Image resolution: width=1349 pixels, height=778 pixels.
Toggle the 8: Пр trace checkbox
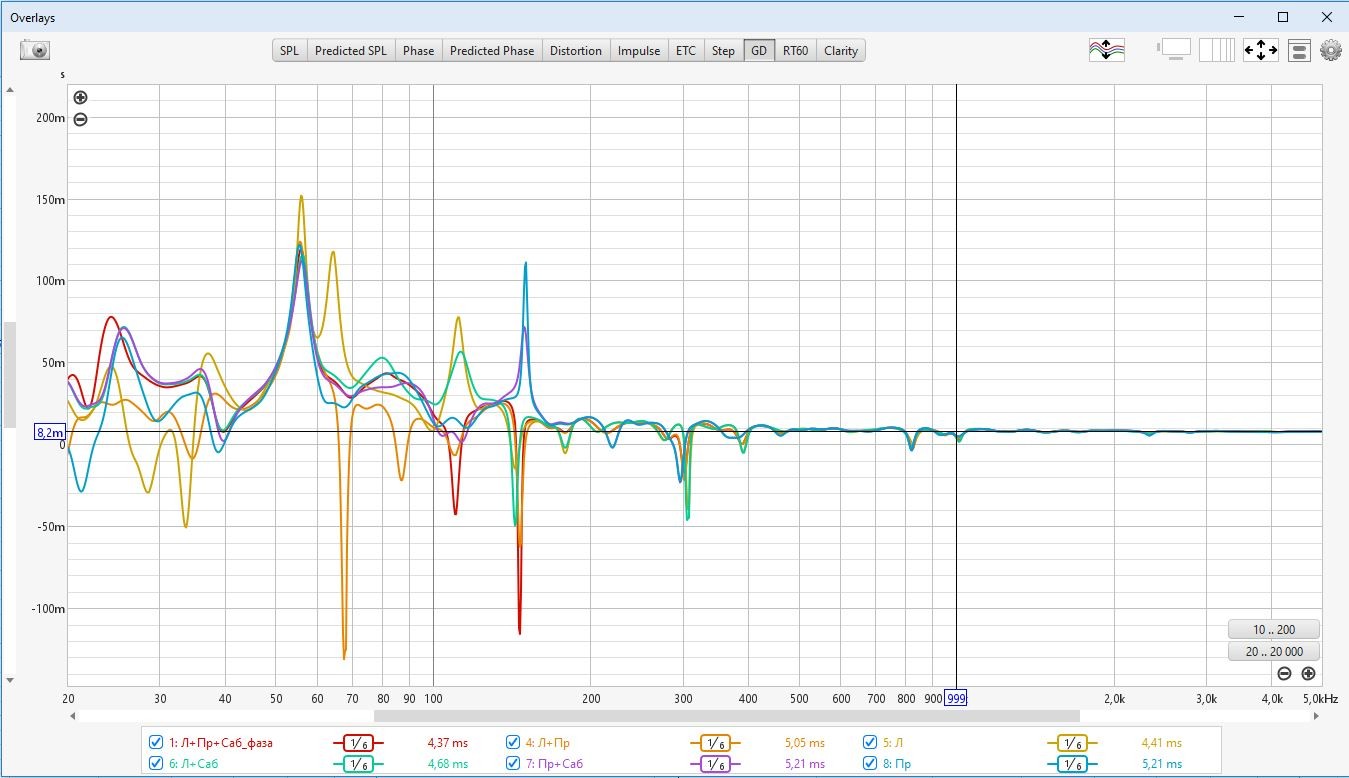pyautogui.click(x=870, y=764)
